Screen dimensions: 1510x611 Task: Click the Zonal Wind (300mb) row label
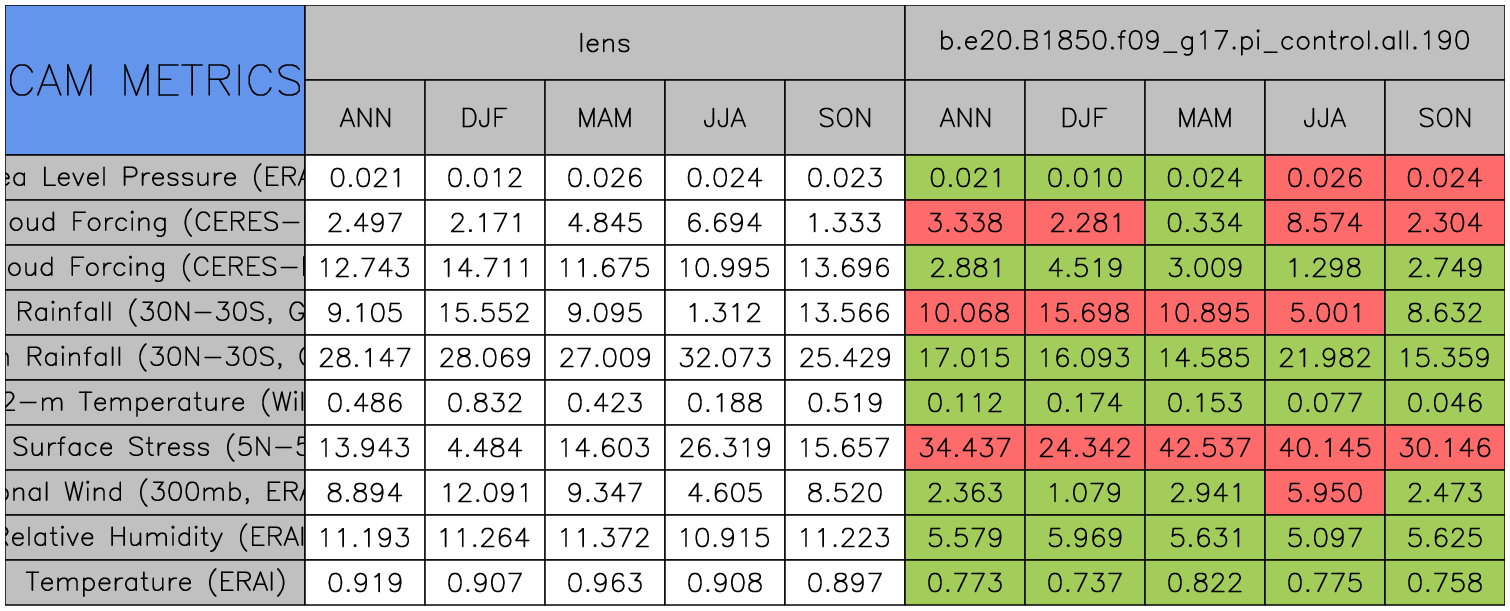point(155,492)
